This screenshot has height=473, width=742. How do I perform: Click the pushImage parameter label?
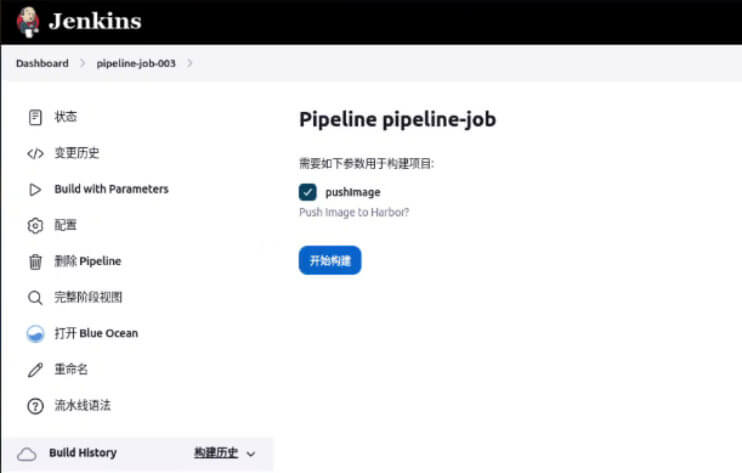(353, 193)
